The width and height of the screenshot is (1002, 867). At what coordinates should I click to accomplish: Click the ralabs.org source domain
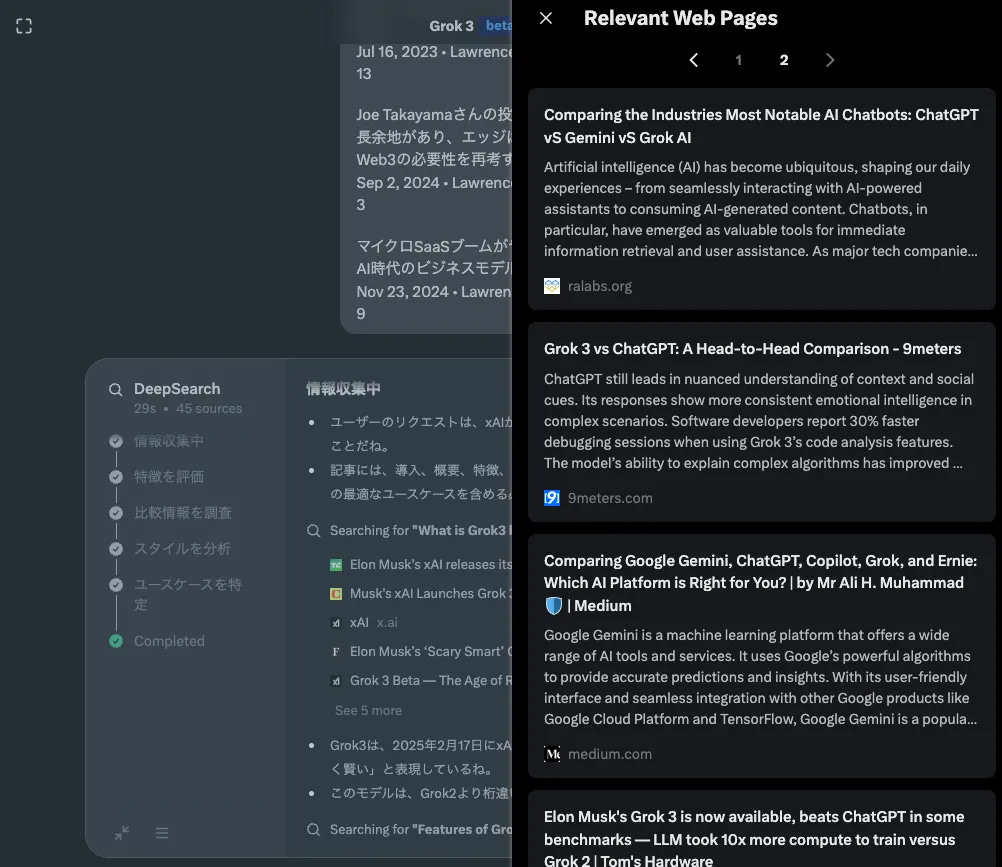(599, 286)
